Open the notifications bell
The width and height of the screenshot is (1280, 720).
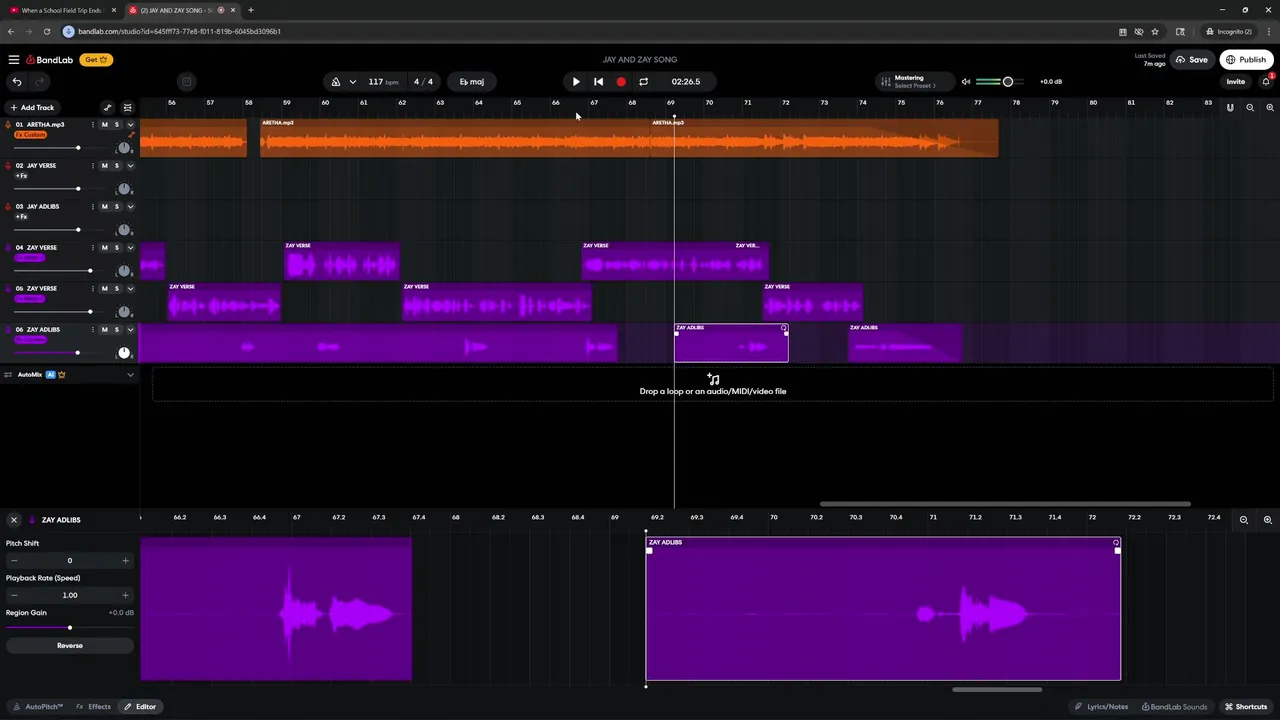[x=1266, y=82]
